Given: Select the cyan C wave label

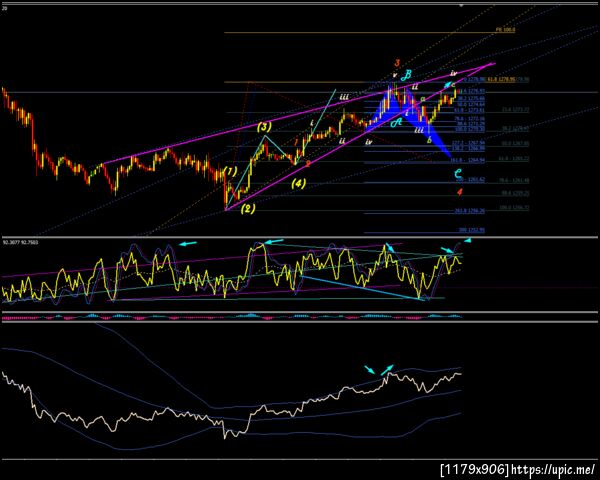Looking at the screenshot, I should point(458,173).
